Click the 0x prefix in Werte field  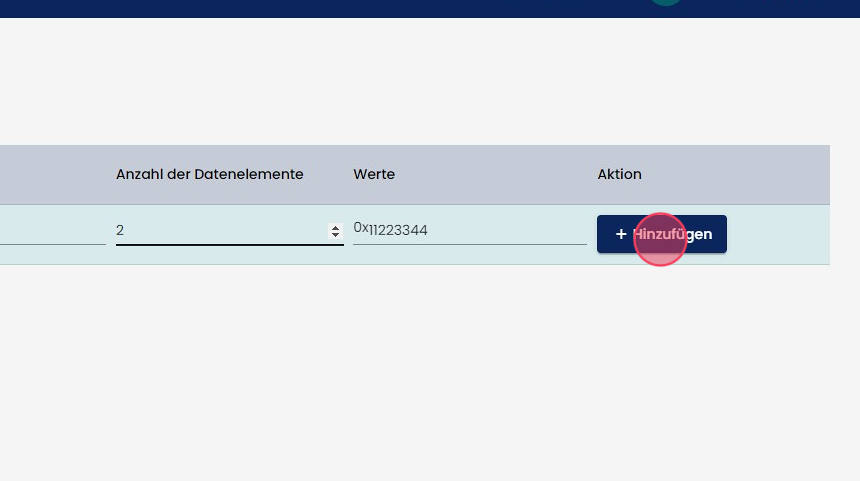click(x=361, y=228)
